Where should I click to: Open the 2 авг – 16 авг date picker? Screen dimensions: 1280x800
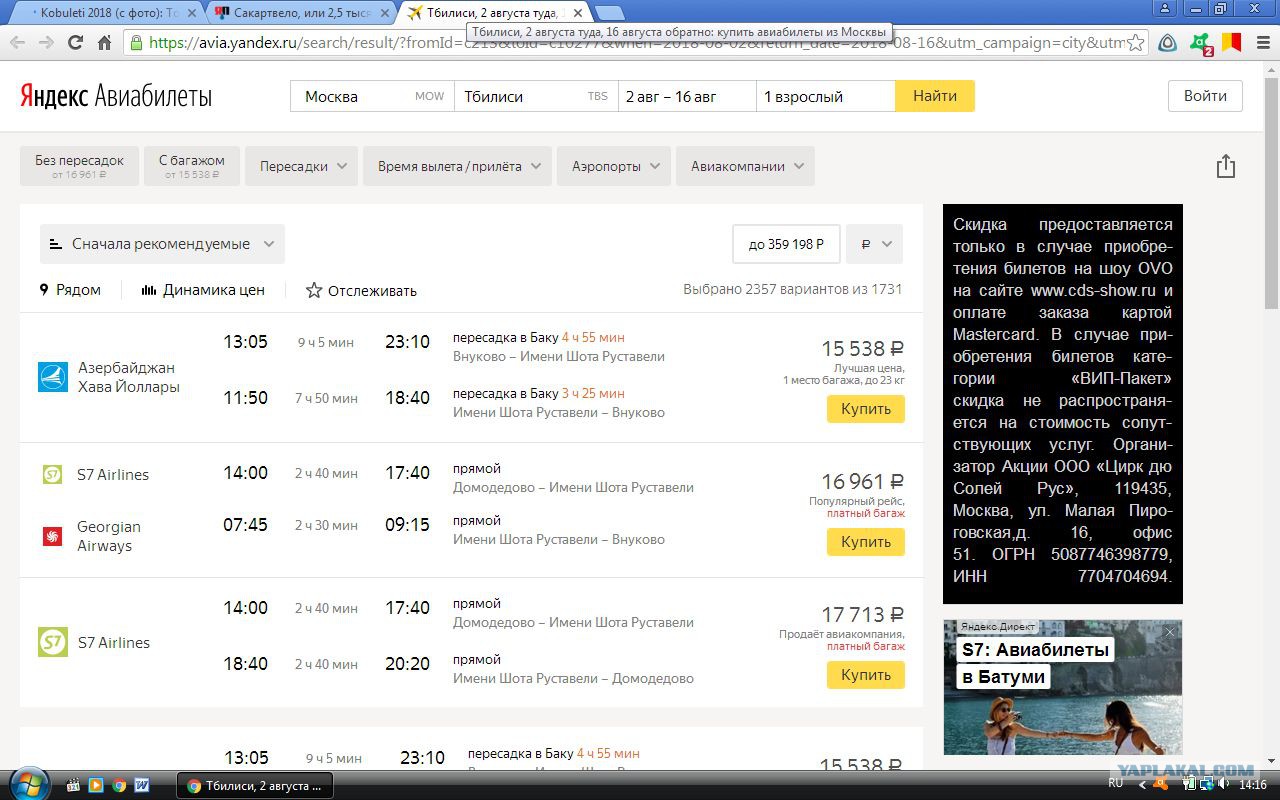click(x=687, y=96)
